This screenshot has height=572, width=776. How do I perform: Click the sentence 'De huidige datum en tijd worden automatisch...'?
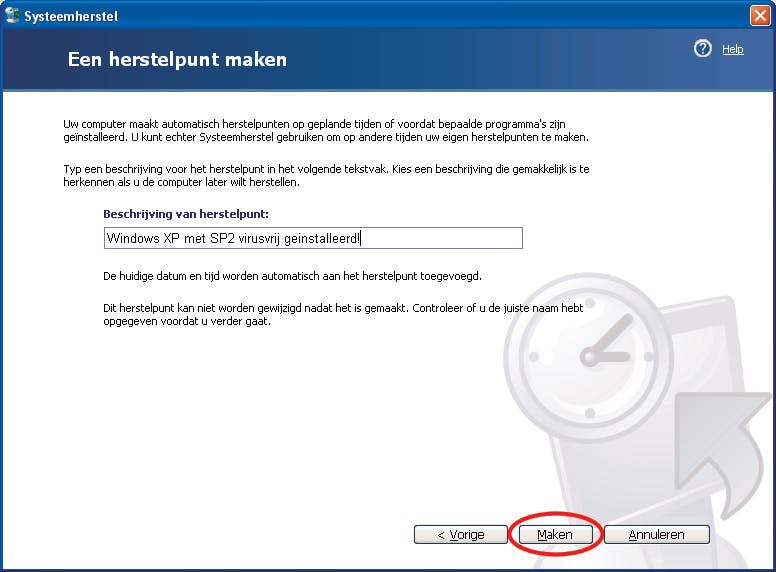(x=292, y=276)
